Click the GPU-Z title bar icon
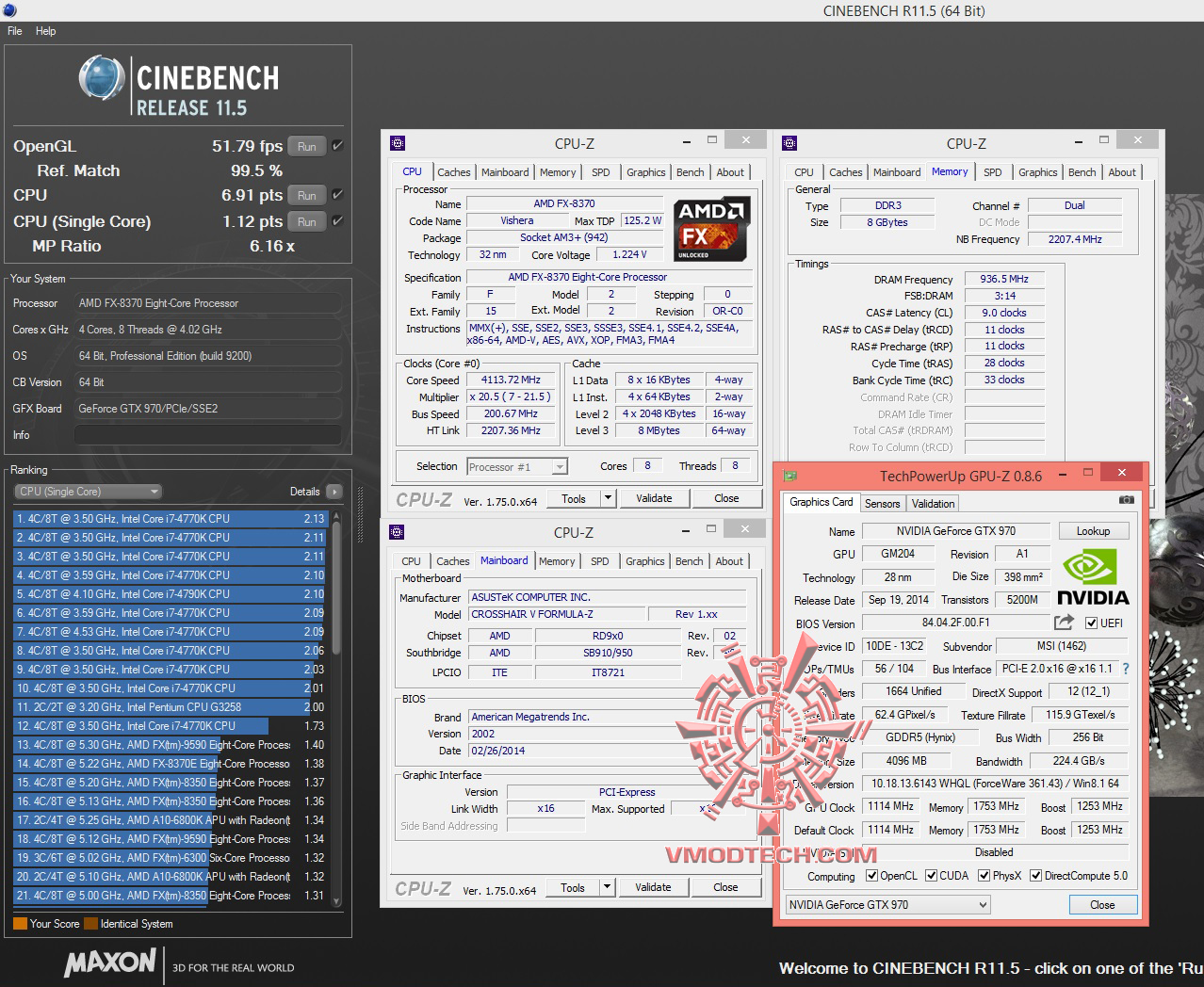Viewport: 1204px width, 987px height. [x=790, y=475]
